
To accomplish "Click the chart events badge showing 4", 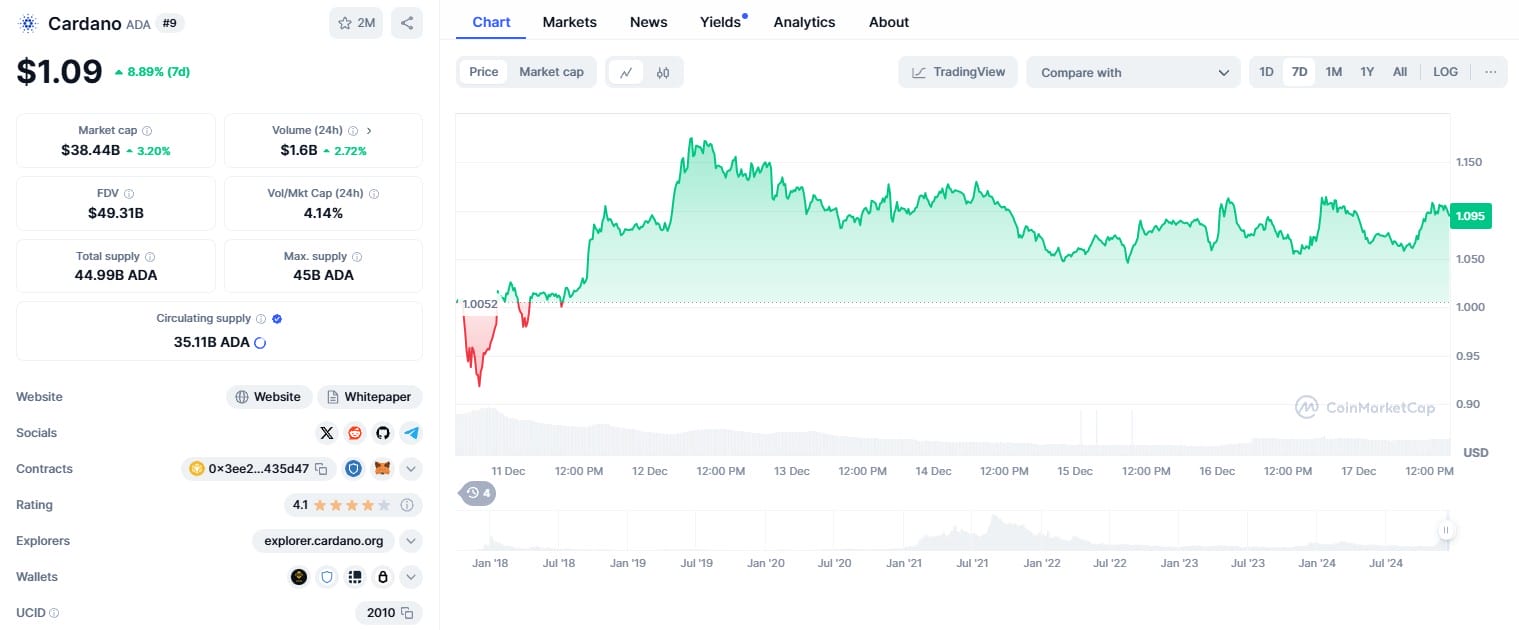I will click(x=478, y=493).
